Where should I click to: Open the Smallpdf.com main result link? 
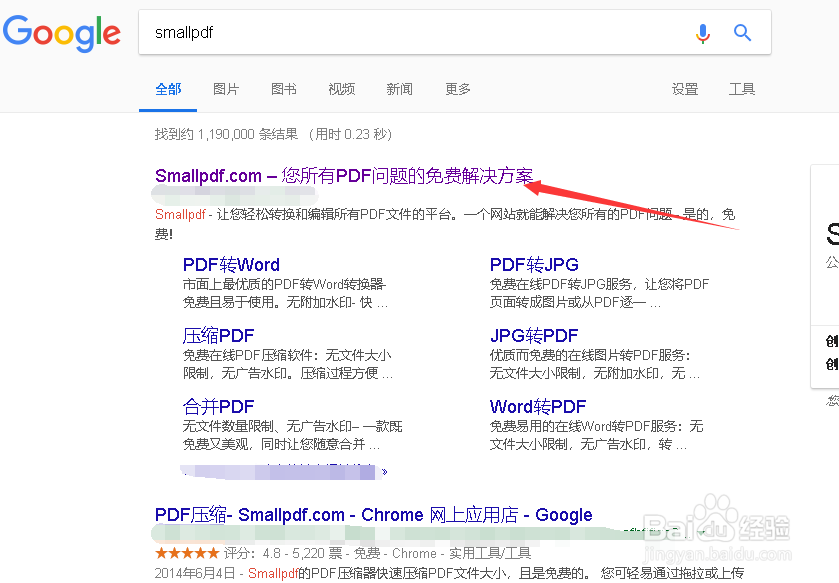[x=344, y=175]
